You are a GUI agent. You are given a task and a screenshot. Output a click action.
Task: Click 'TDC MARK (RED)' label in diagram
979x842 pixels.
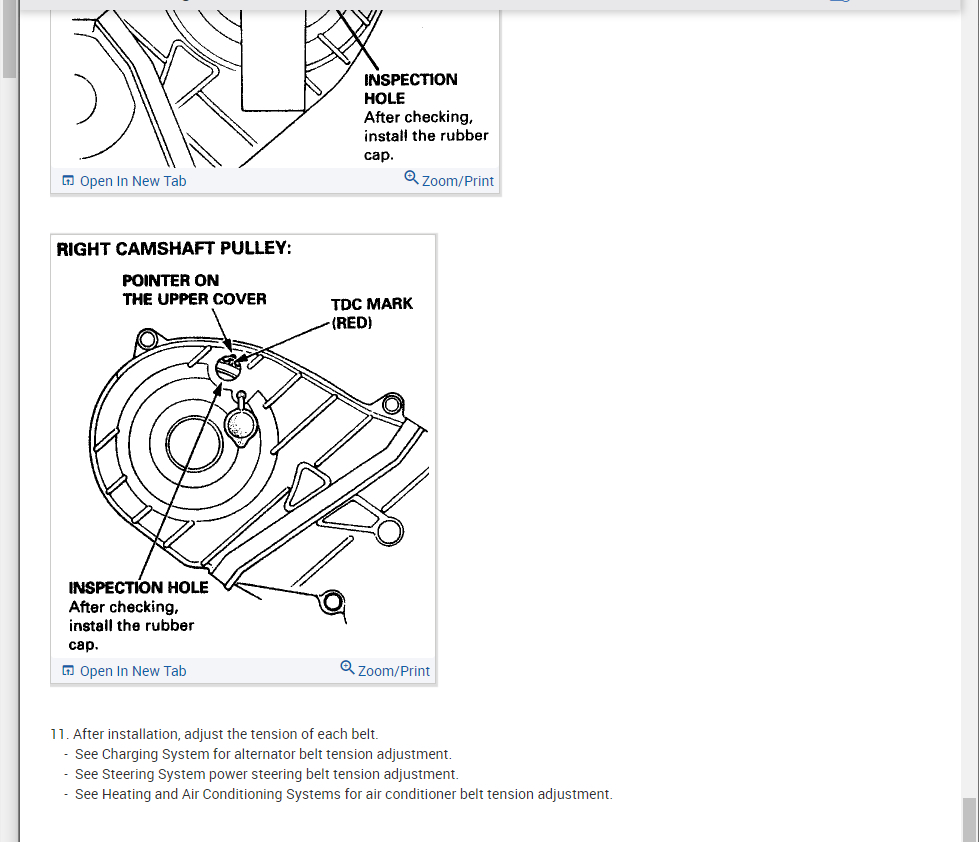371,313
